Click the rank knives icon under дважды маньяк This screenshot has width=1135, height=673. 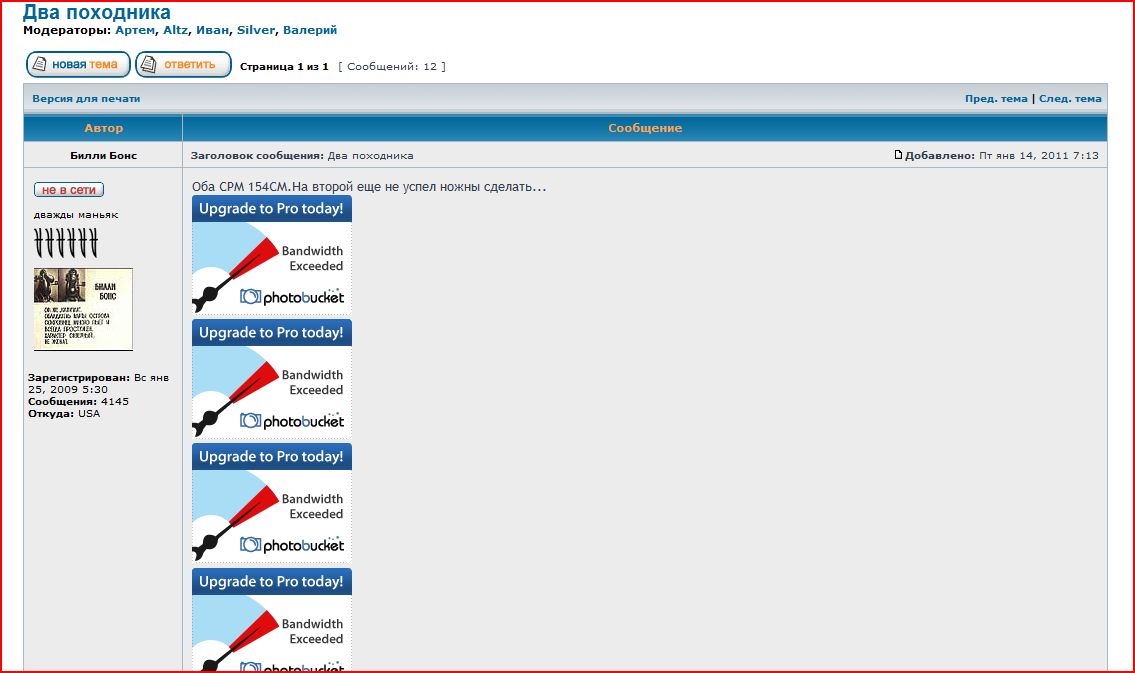click(x=66, y=242)
